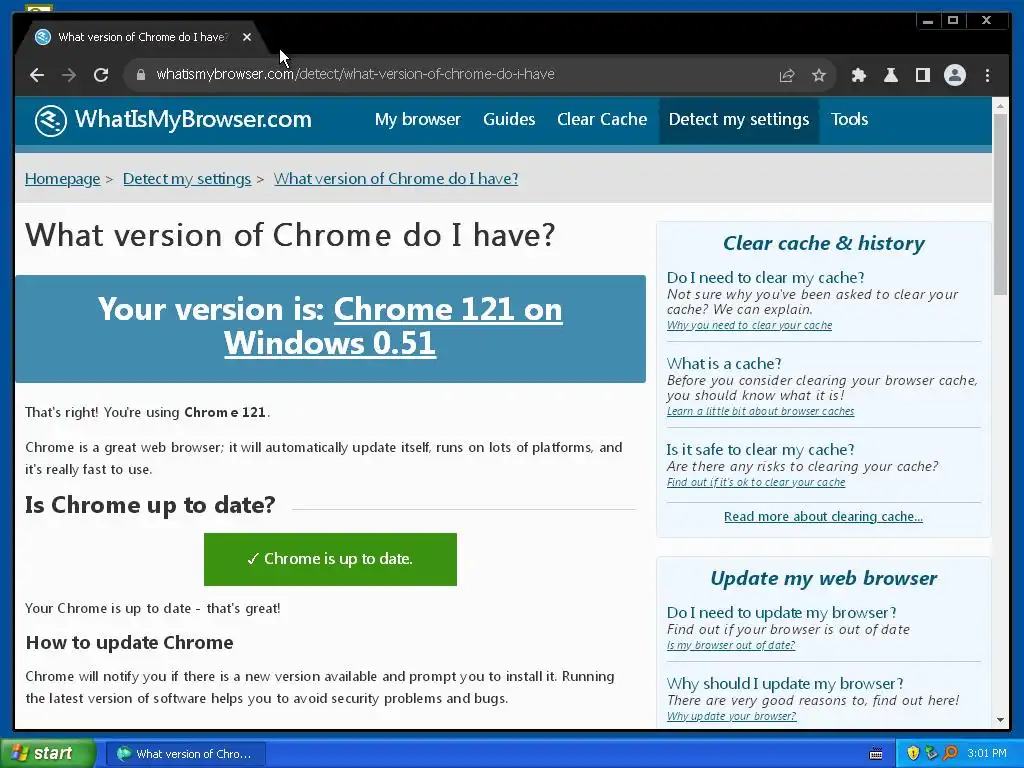The width and height of the screenshot is (1024, 768).
Task: Open the 'Detect my settings' nav item
Action: (x=739, y=120)
